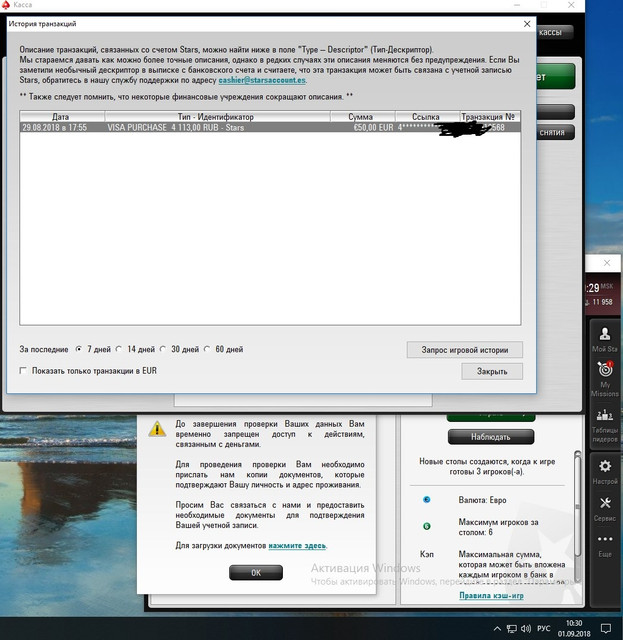This screenshot has width=623, height=640.
Task: Open My Missions target icon
Action: 605,369
